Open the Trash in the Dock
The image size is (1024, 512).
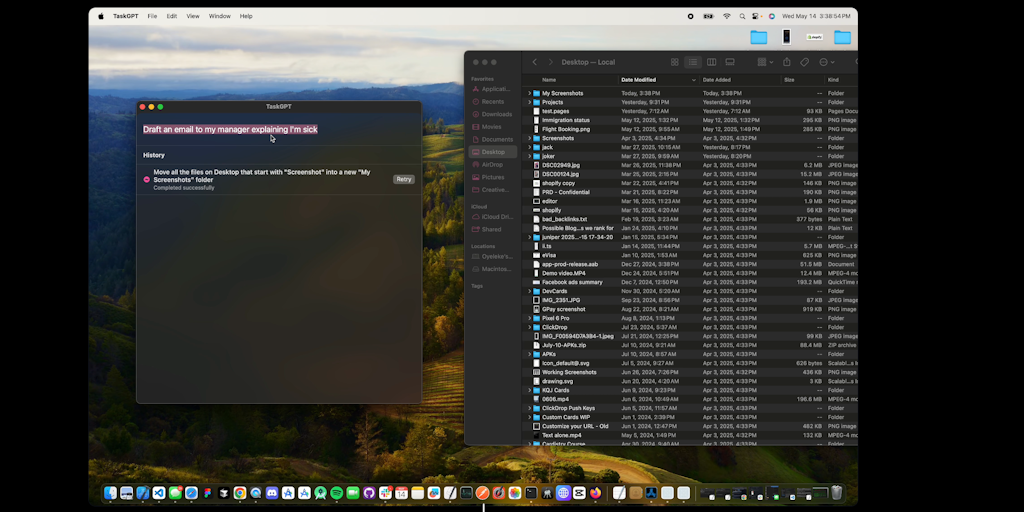(837, 493)
